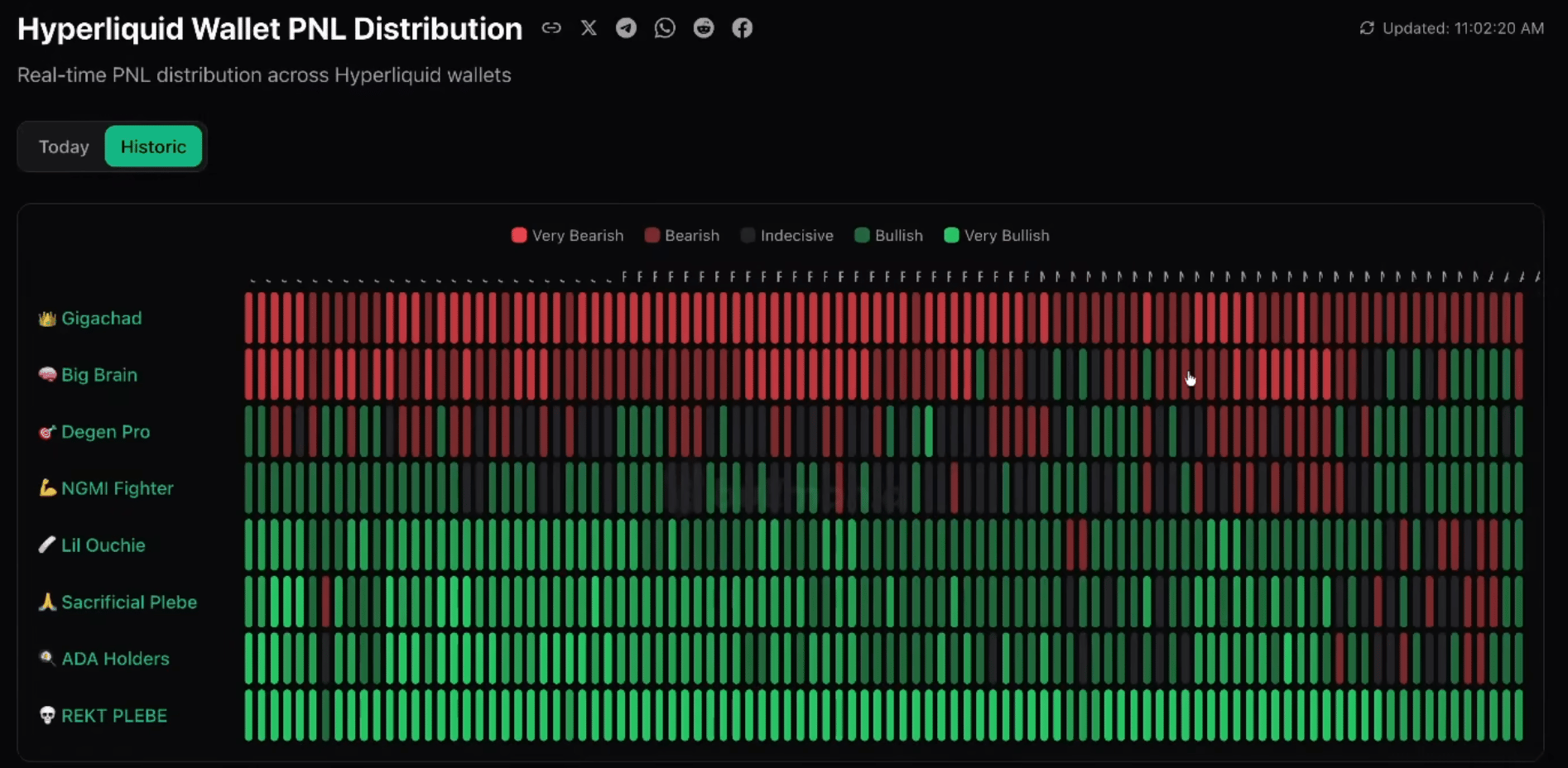Select the Historic tab
This screenshot has width=1568, height=768.
click(x=153, y=146)
